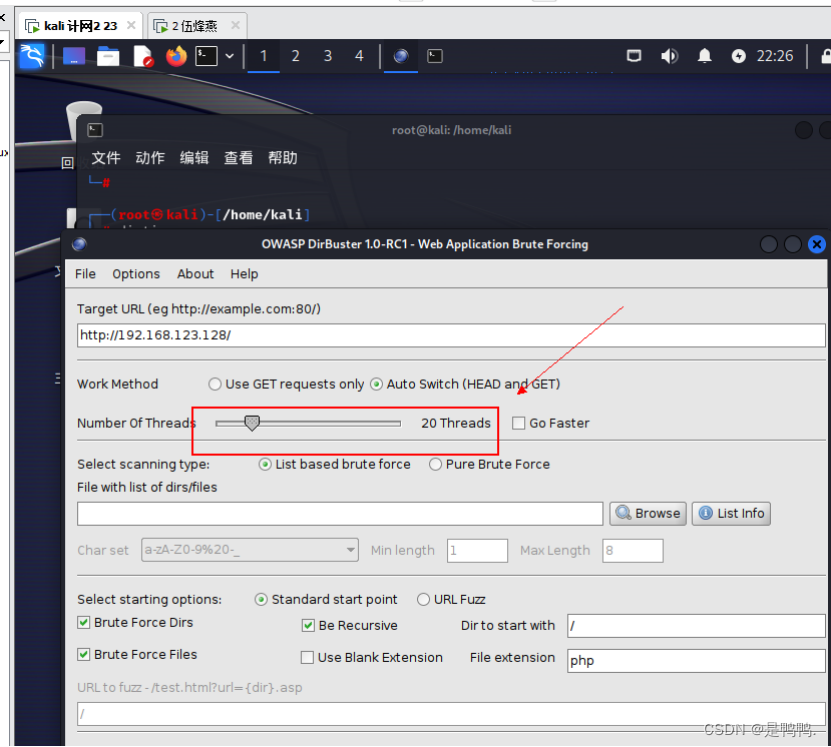Image resolution: width=831 pixels, height=747 pixels.
Task: Select 'URL Fuzz' radio
Action: (423, 600)
